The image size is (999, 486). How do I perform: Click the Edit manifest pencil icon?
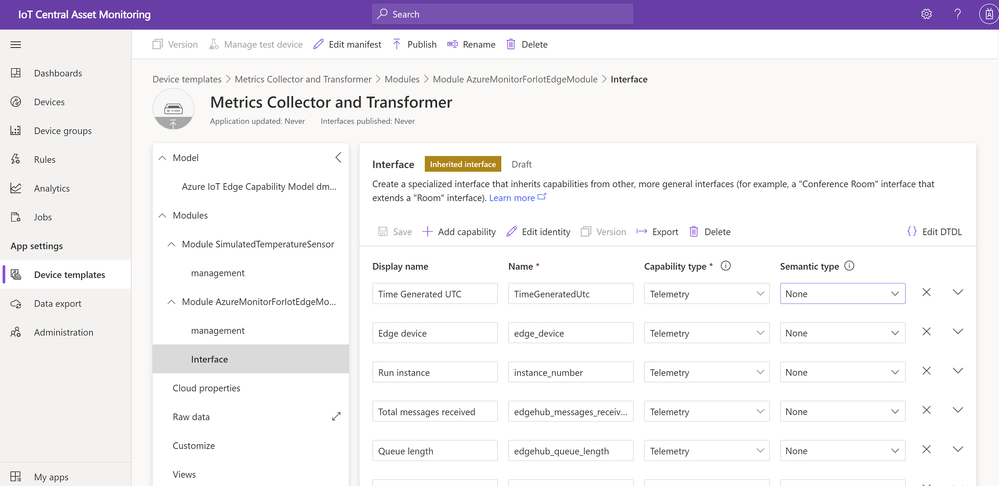pos(317,45)
